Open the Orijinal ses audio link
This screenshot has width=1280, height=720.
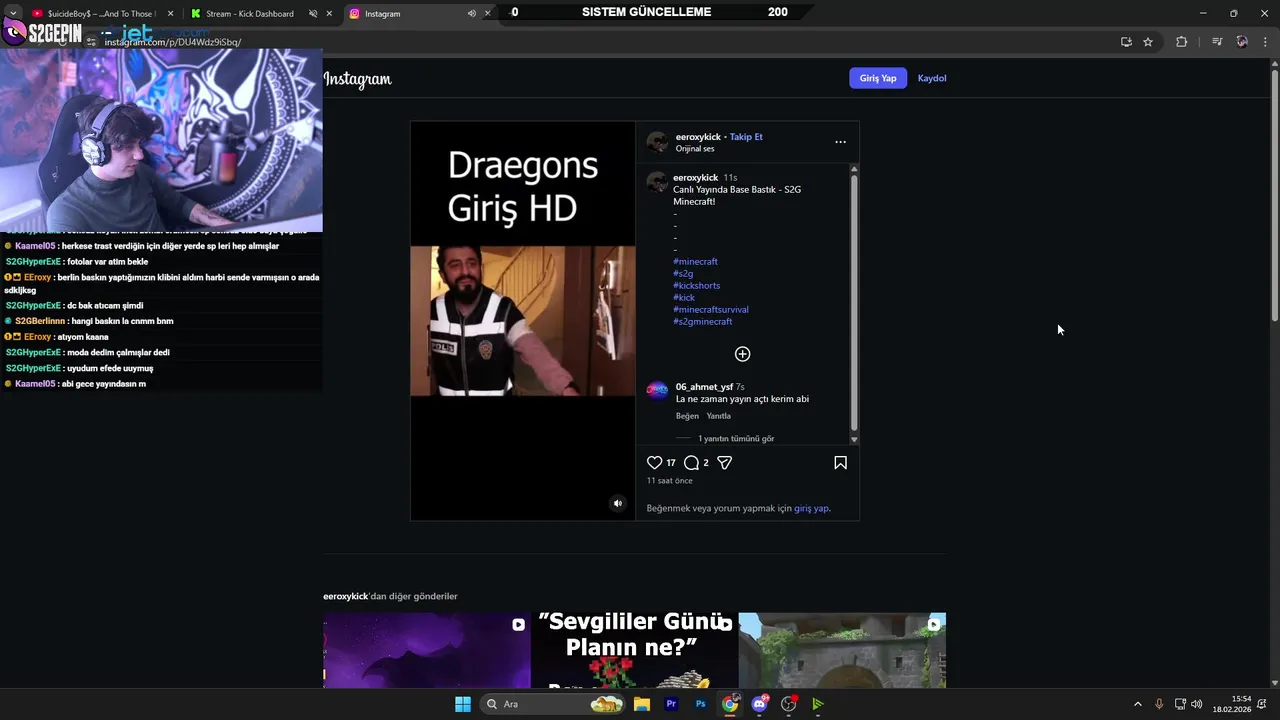tap(695, 149)
